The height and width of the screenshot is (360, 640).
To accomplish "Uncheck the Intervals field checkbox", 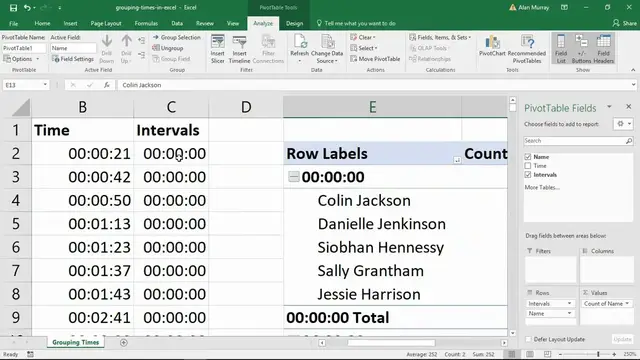I will click(x=528, y=175).
